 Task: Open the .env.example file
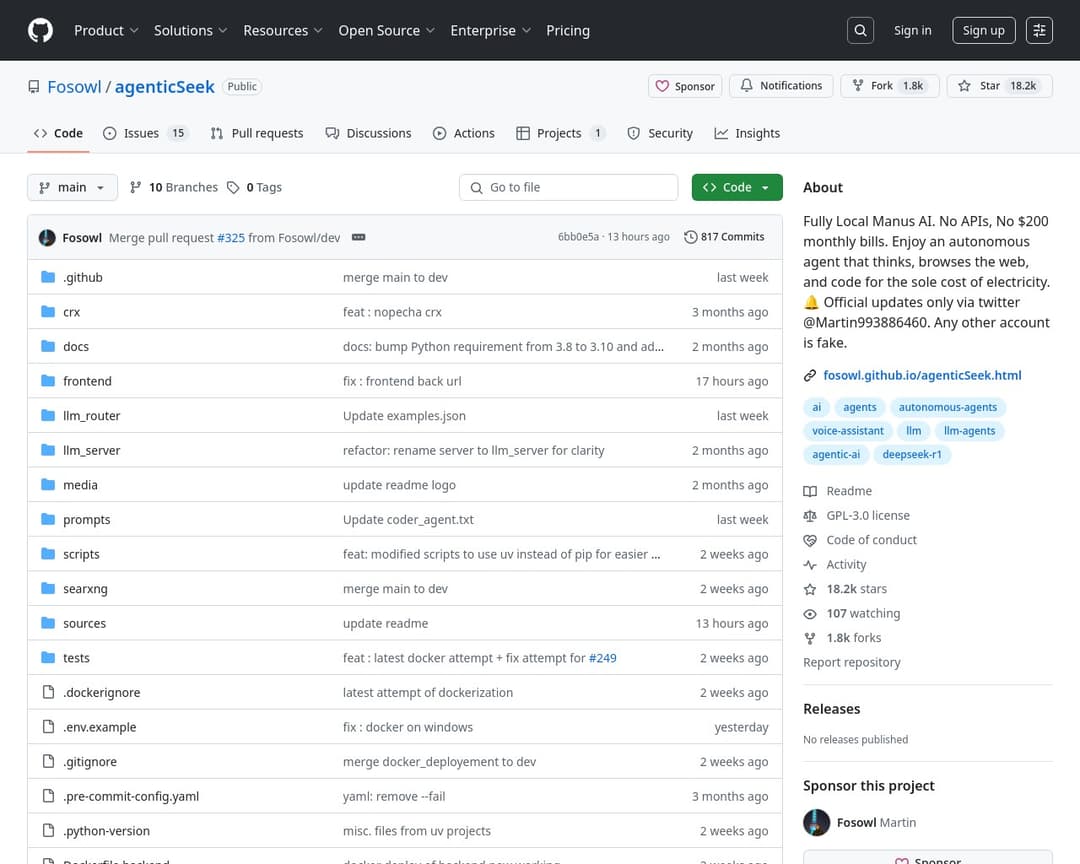(x=100, y=727)
